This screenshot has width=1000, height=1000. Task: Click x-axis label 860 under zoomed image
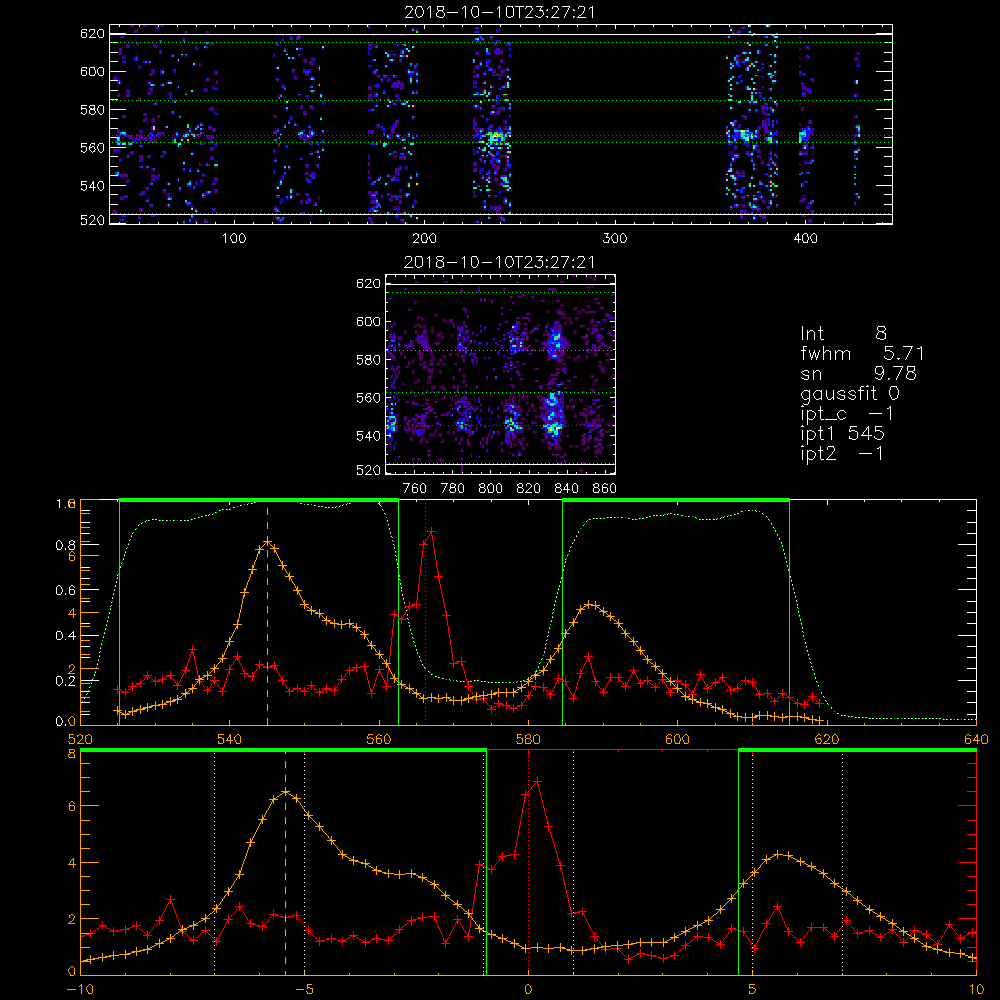605,489
